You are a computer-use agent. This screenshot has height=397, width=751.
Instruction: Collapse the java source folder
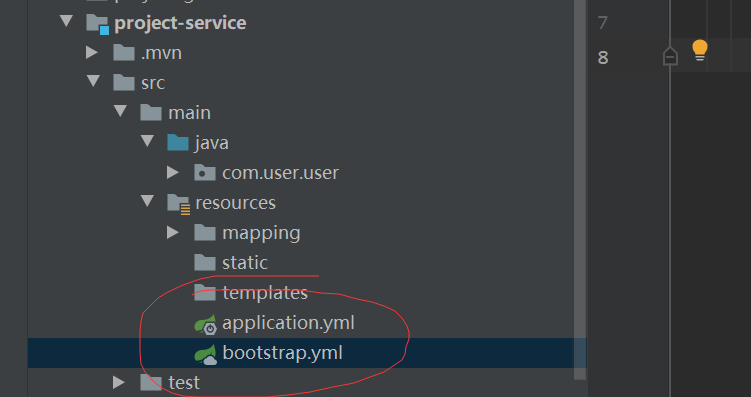pos(147,141)
